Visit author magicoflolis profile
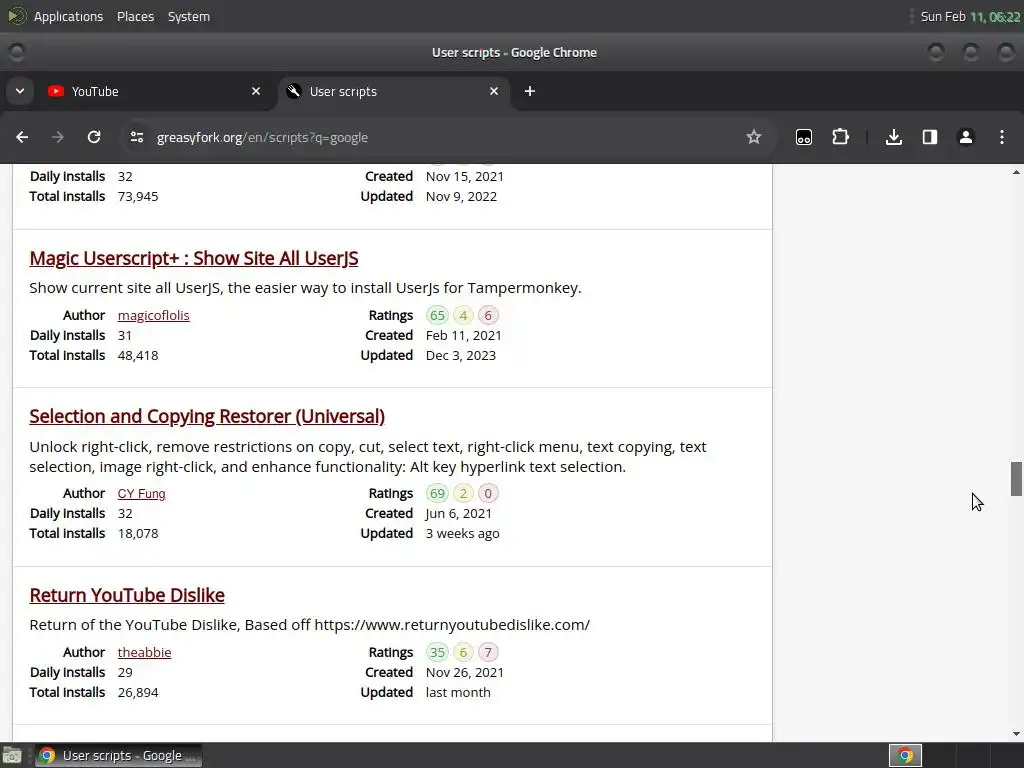1024x768 pixels. click(x=153, y=315)
